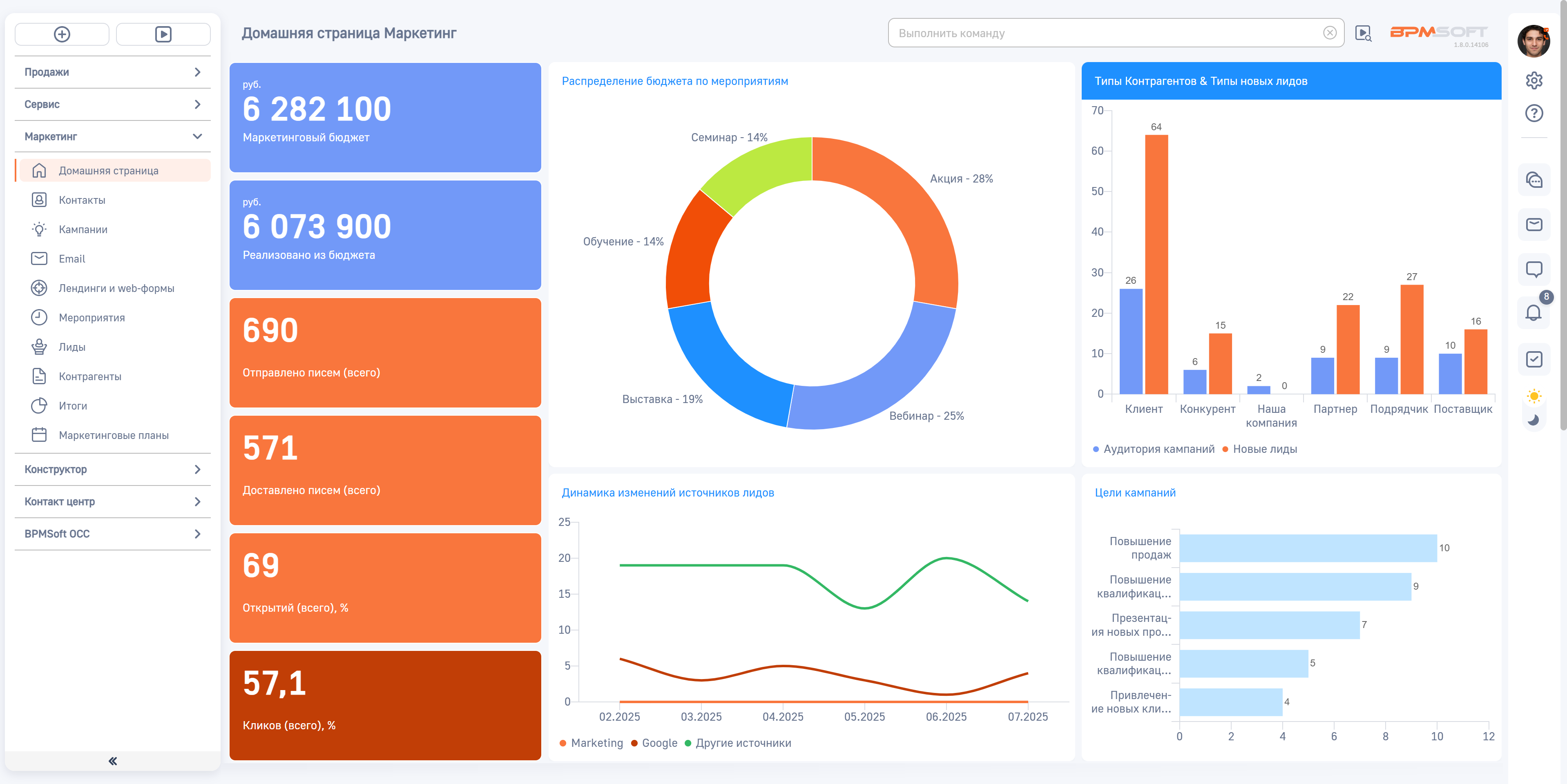
Task: Open the help question mark icon
Action: [1534, 113]
